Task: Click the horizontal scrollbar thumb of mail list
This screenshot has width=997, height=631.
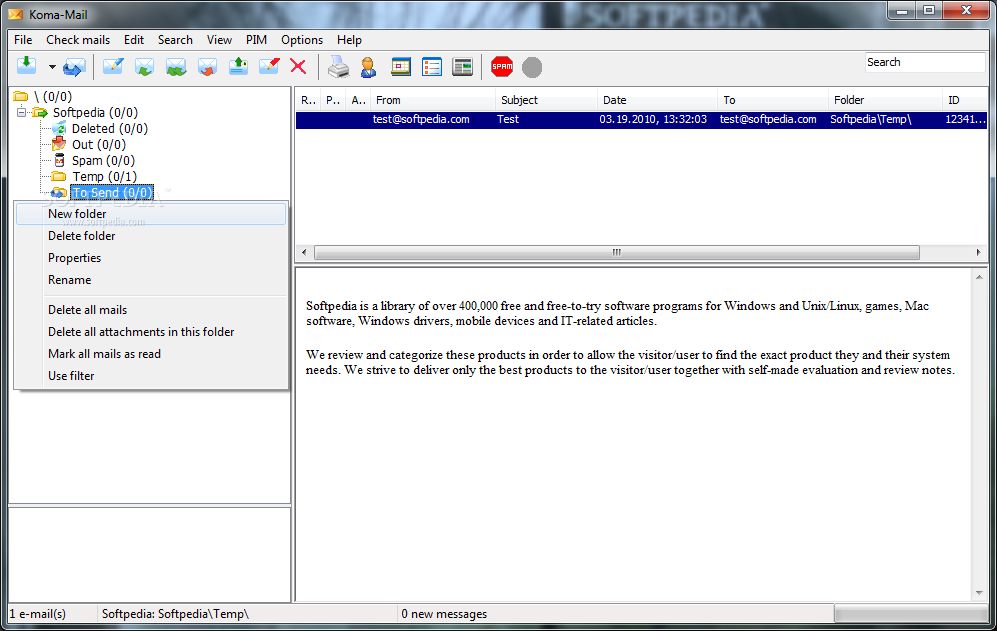Action: coord(616,253)
